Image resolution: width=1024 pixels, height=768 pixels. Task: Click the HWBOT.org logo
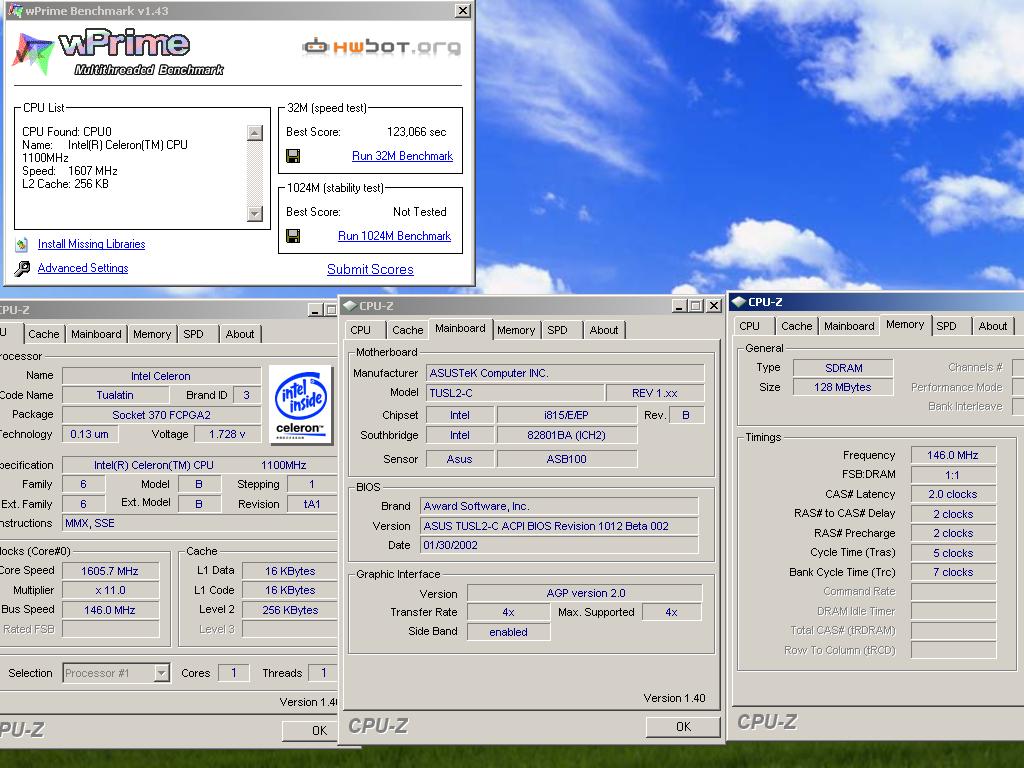pyautogui.click(x=382, y=46)
